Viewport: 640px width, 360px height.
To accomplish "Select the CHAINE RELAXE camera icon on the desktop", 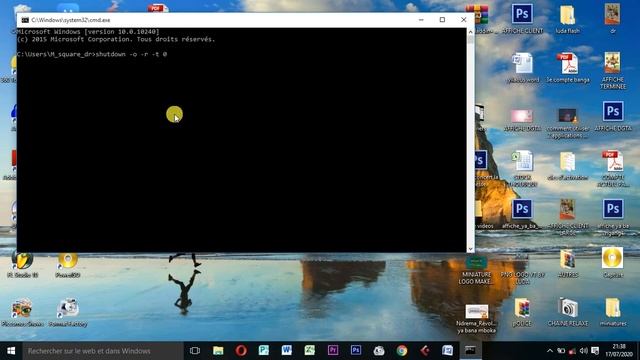I will coord(568,312).
